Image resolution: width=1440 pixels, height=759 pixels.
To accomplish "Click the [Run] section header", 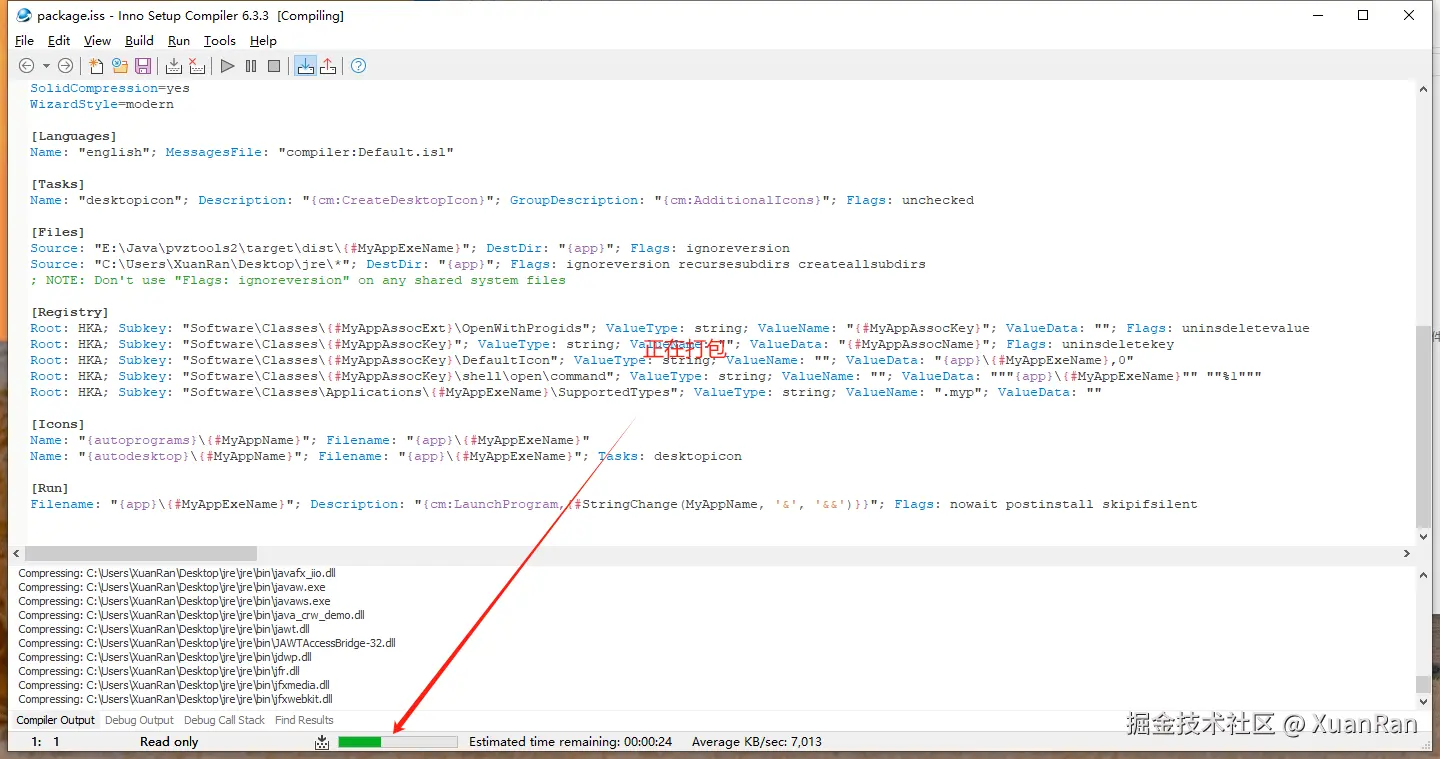I will [50, 488].
